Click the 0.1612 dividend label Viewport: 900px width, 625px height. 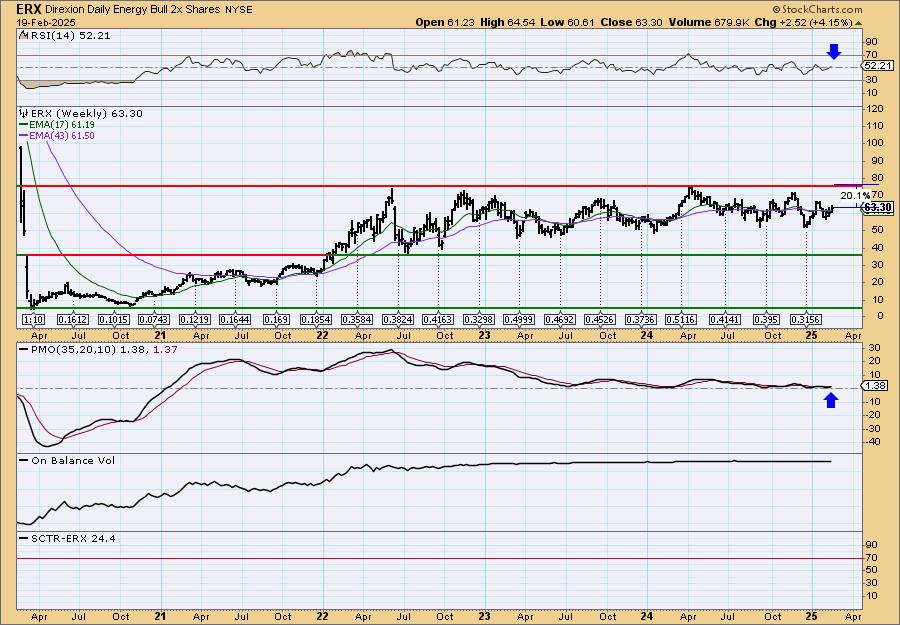[x=73, y=319]
